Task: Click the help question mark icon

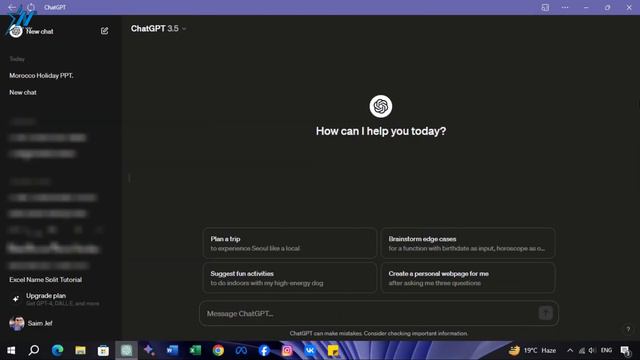Action: coord(628,329)
